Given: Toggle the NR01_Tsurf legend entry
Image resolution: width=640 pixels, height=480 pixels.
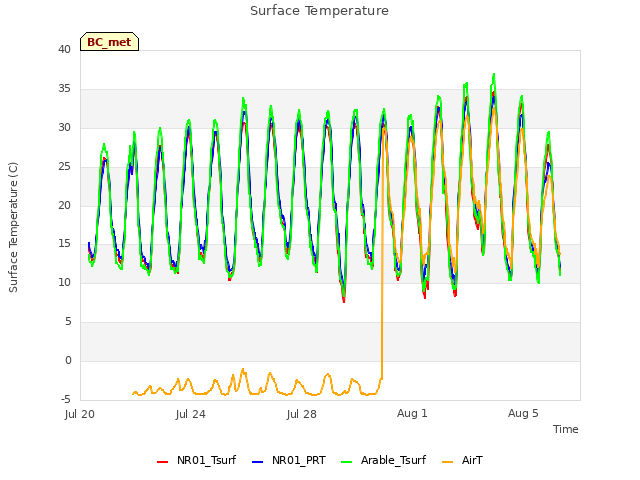Looking at the screenshot, I should click(196, 460).
